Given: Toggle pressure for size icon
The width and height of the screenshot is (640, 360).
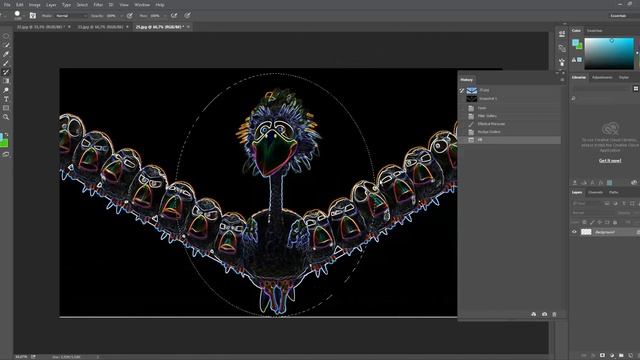Looking at the screenshot, I should tap(187, 16).
